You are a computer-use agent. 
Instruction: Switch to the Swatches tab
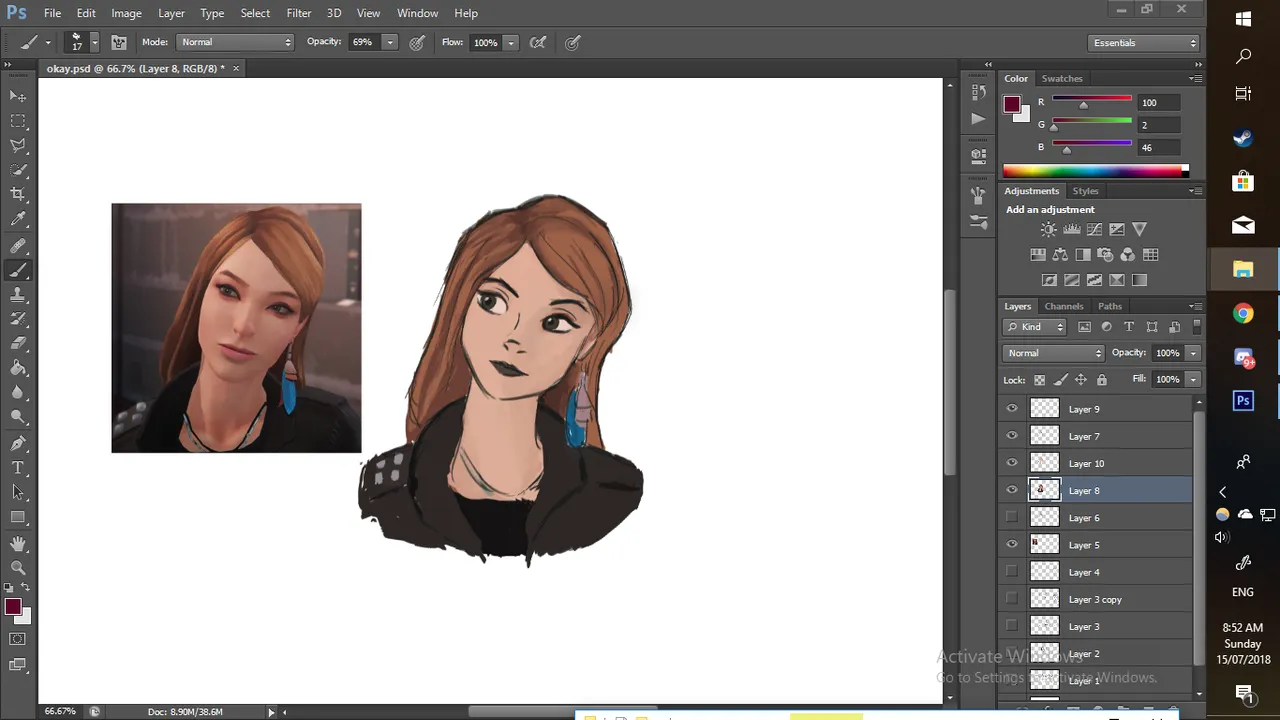pos(1062,78)
